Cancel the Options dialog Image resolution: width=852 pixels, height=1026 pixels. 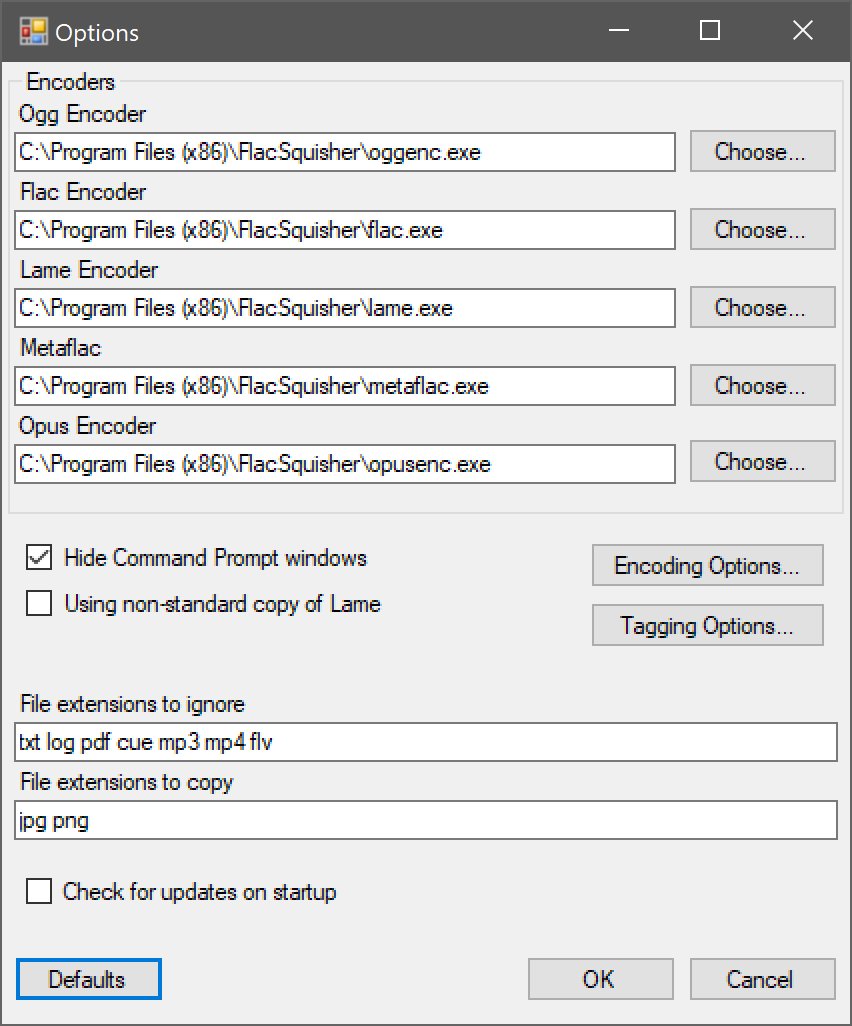[762, 979]
